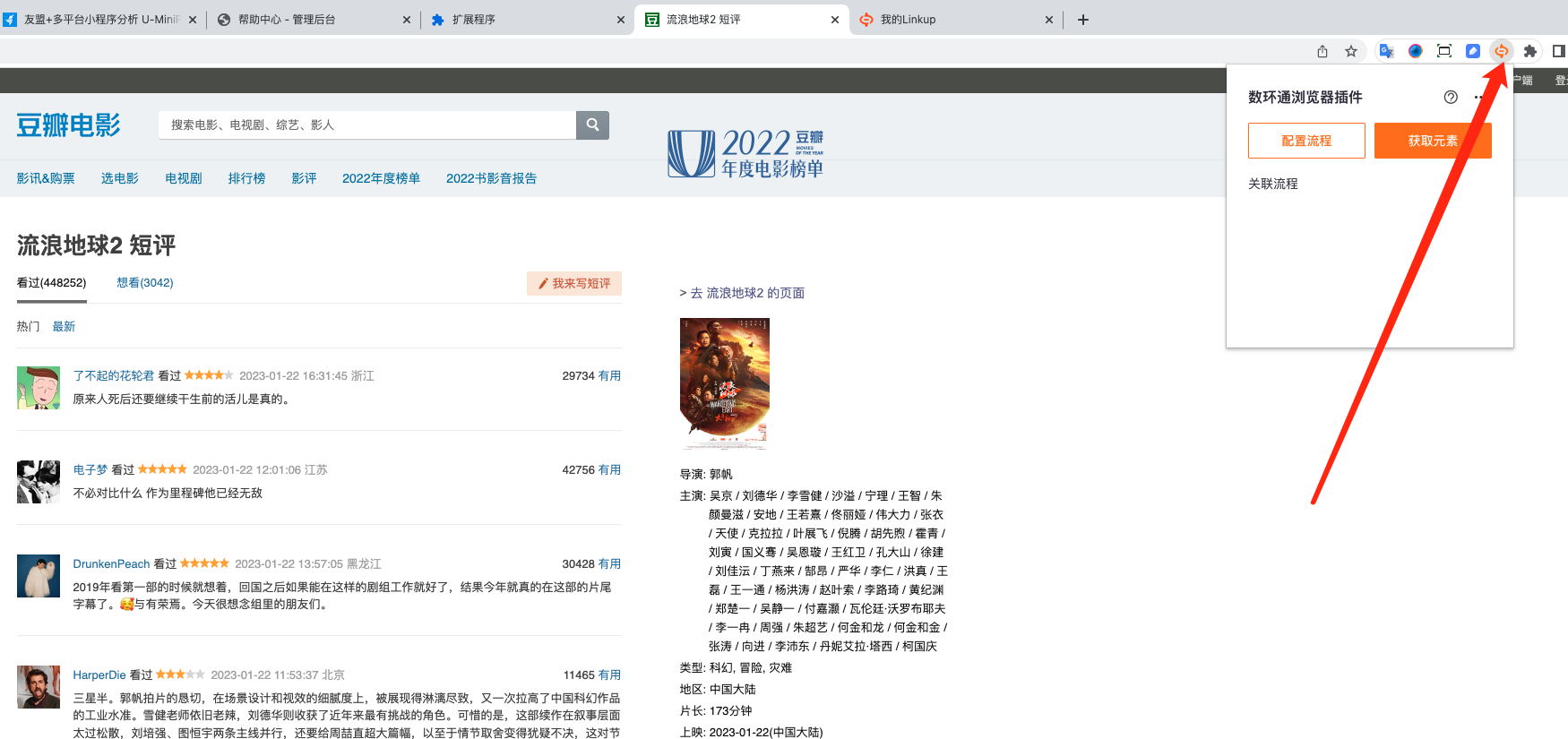Select the 看过(448252) tab
This screenshot has width=1568, height=739.
(52, 282)
